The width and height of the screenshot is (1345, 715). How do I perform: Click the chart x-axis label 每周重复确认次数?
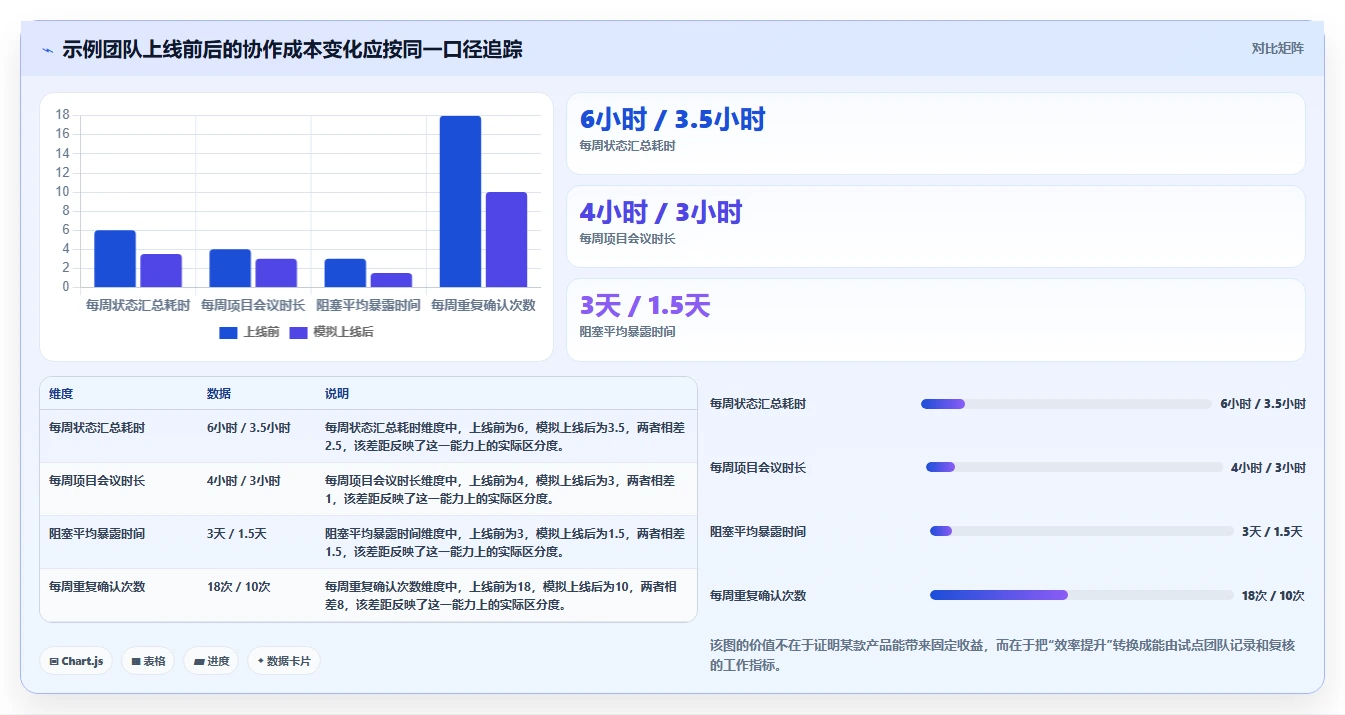point(483,305)
